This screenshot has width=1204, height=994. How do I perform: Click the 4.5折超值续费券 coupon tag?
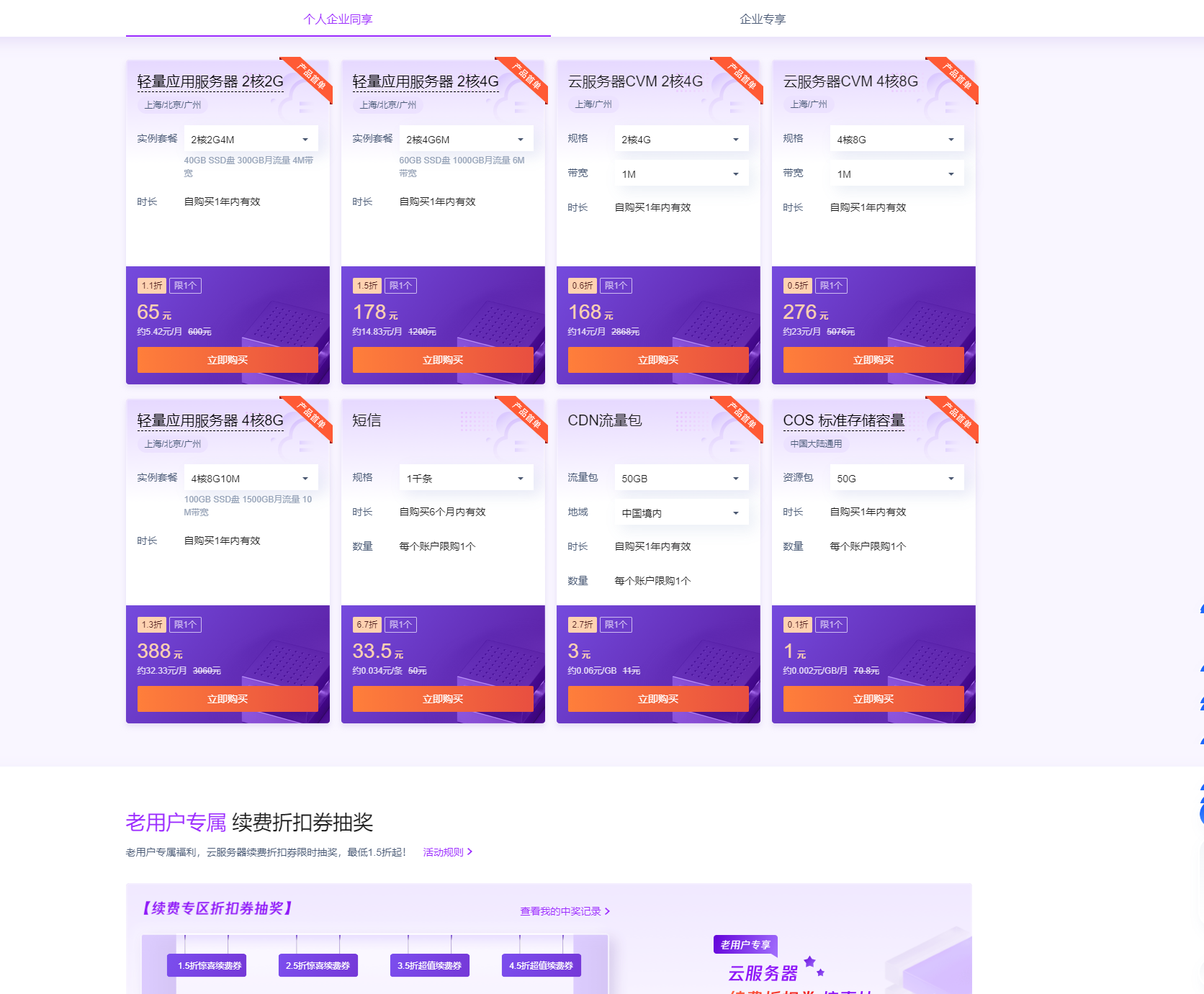point(541,966)
